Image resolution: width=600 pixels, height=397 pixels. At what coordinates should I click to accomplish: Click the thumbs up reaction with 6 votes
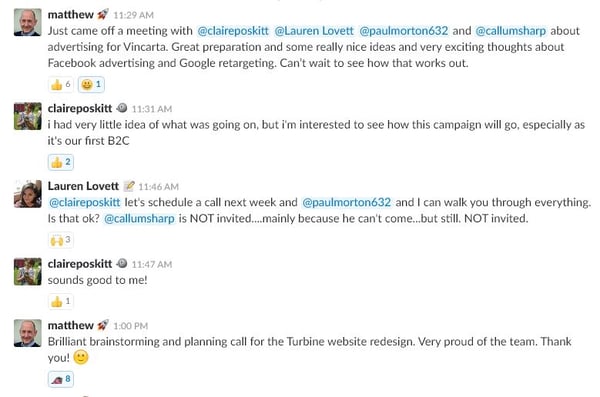click(61, 85)
